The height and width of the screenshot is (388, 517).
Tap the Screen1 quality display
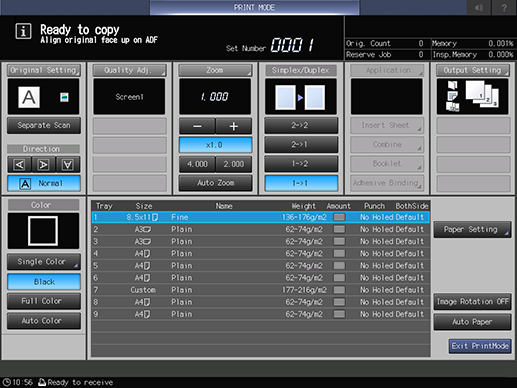(129, 97)
